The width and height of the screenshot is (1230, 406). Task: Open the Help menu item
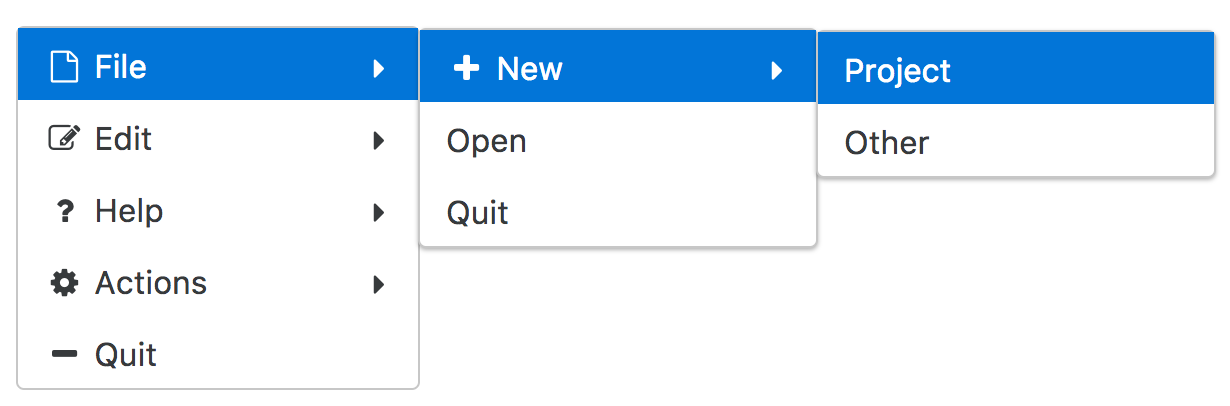coord(218,211)
